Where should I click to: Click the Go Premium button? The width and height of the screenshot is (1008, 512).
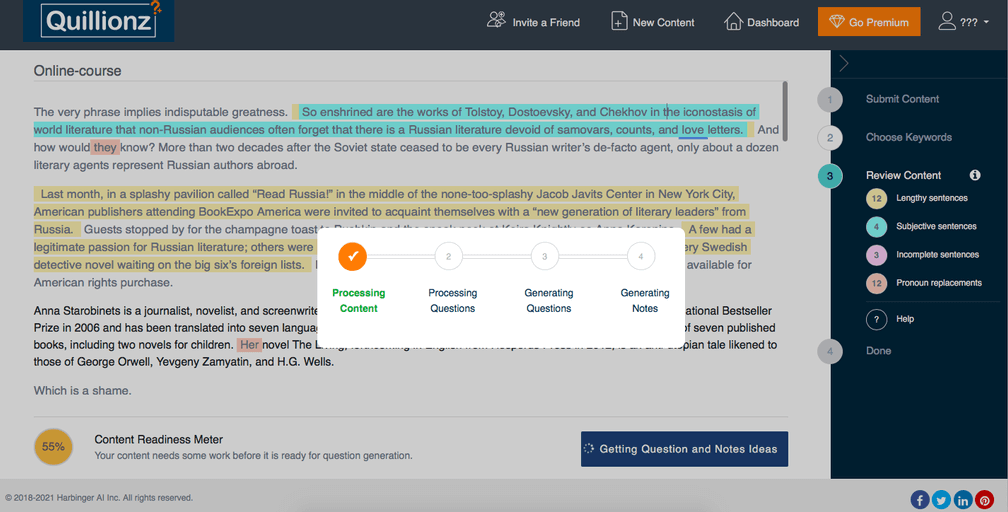[868, 22]
